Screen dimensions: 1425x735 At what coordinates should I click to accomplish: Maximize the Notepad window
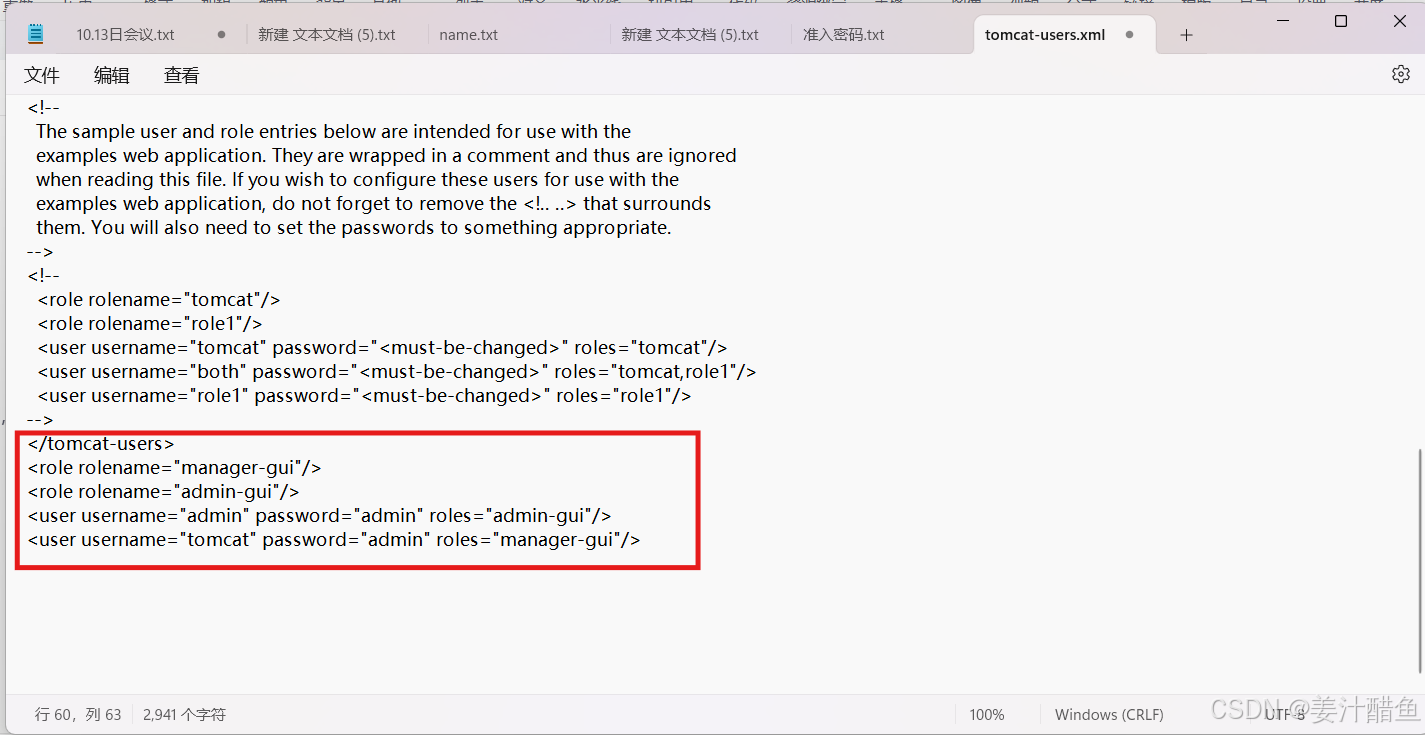(1341, 21)
